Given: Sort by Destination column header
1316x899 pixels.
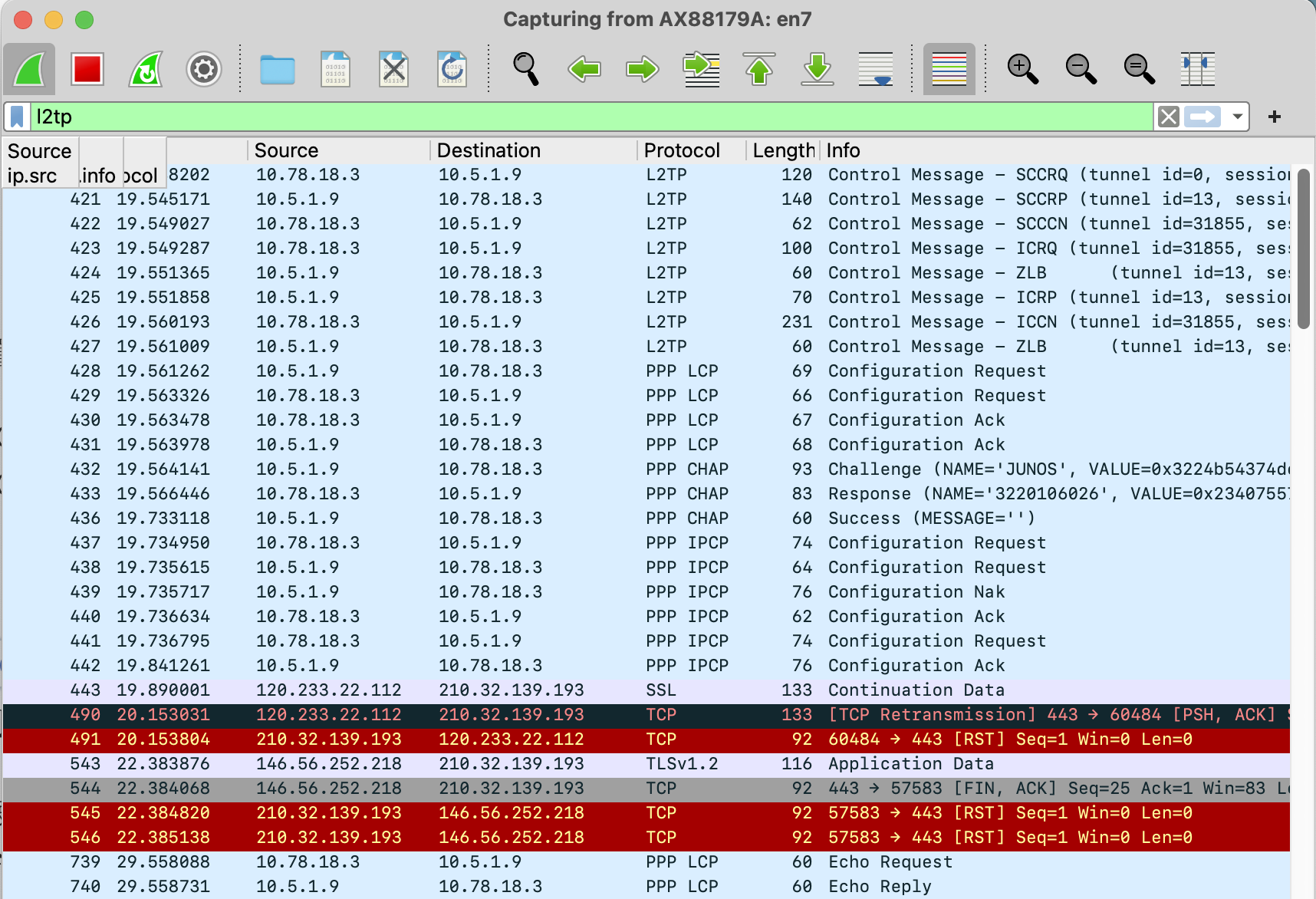Looking at the screenshot, I should pyautogui.click(x=489, y=150).
